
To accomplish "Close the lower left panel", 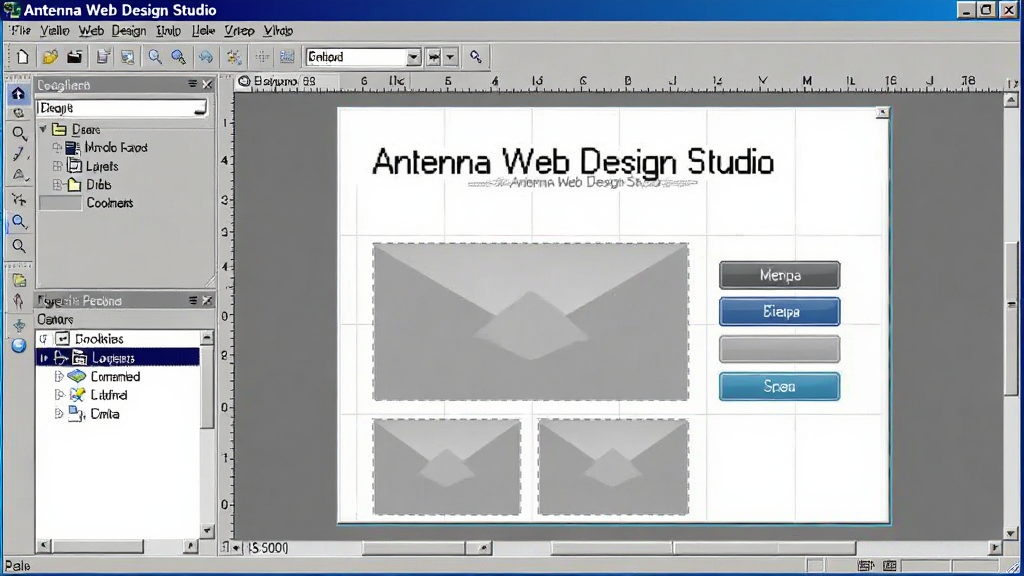I will [207, 300].
